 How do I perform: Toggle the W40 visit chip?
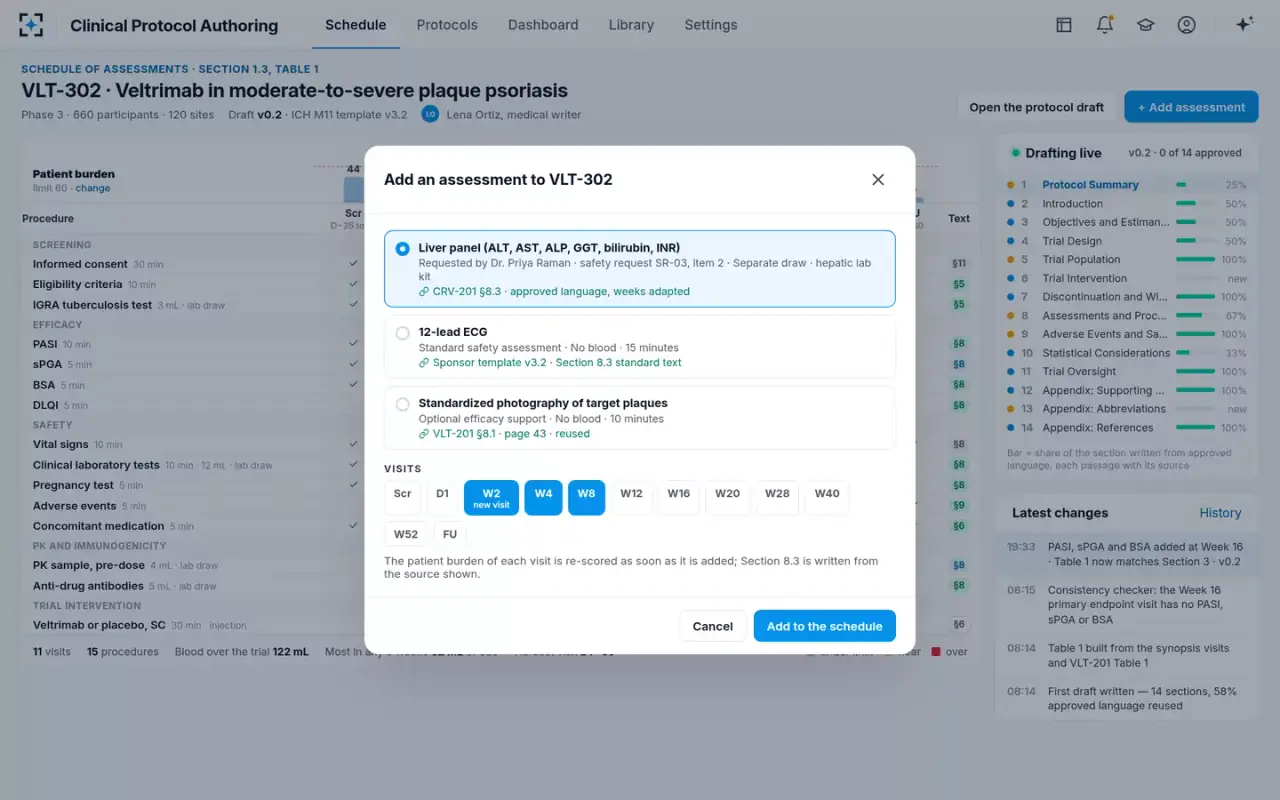click(827, 497)
